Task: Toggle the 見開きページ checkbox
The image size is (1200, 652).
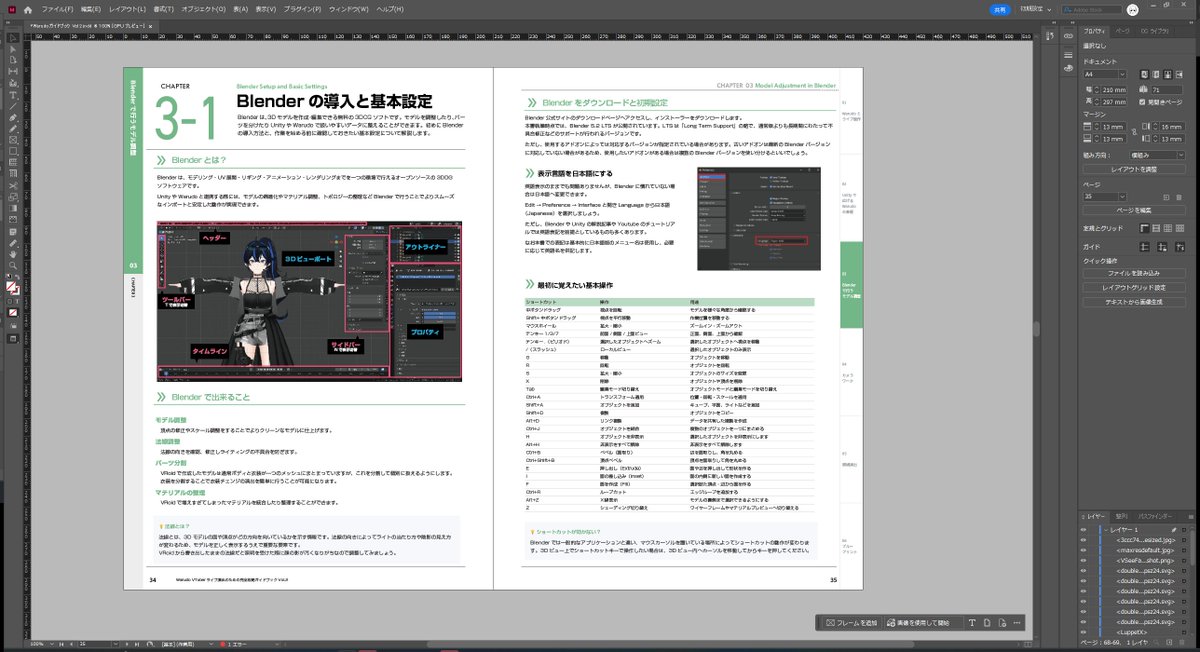Action: tap(1142, 102)
